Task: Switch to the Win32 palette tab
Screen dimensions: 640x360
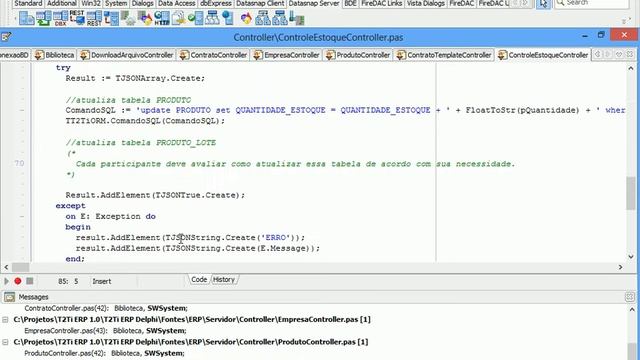Action: point(91,3)
